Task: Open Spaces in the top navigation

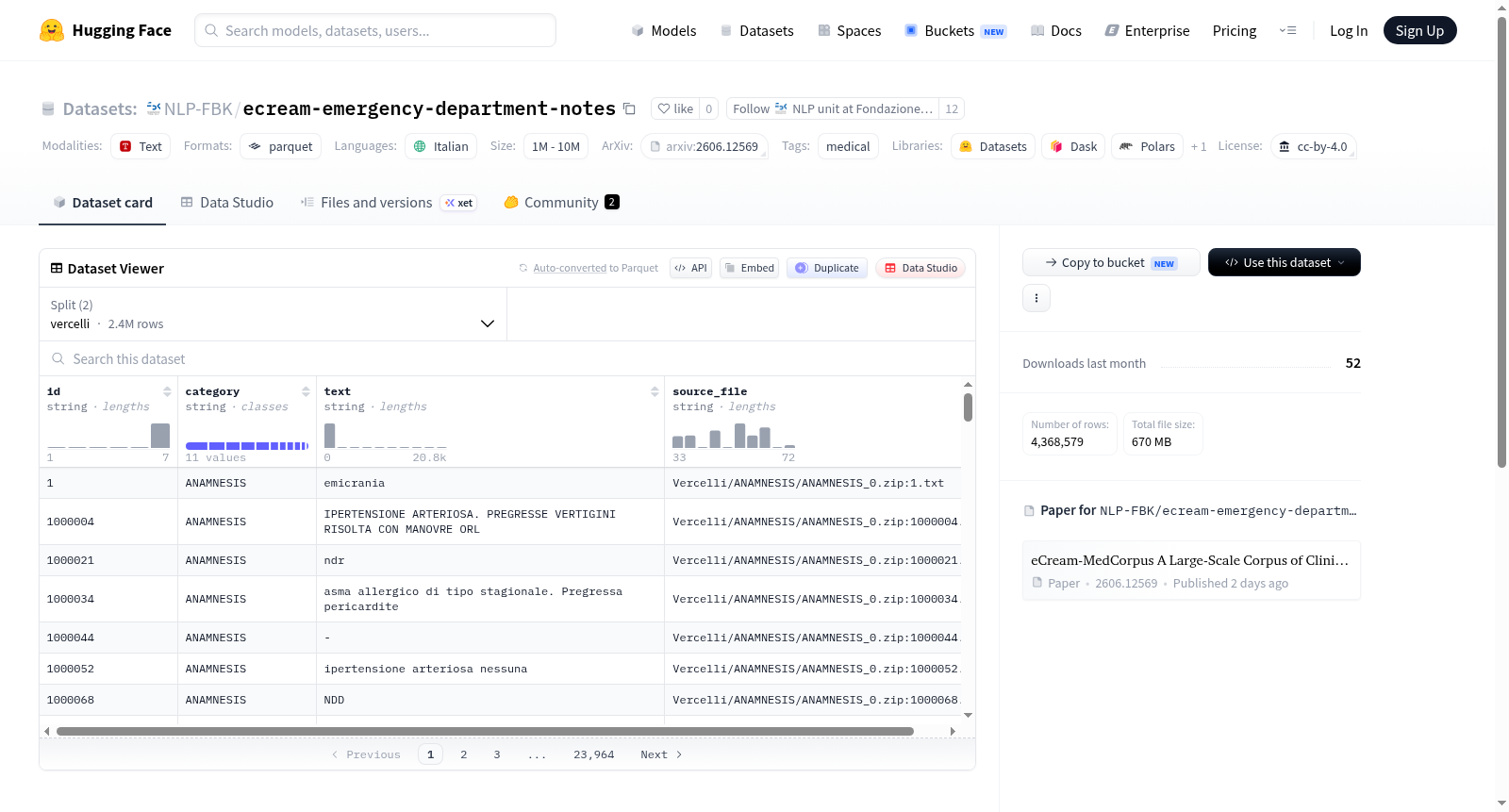Action: point(850,30)
